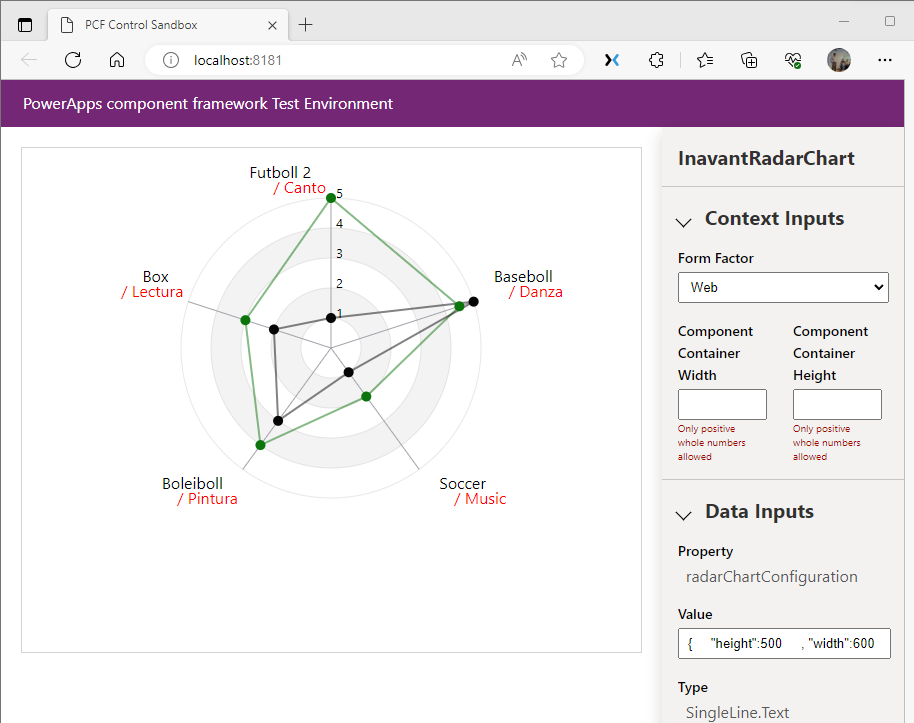Open the Collections icon

[x=749, y=60]
